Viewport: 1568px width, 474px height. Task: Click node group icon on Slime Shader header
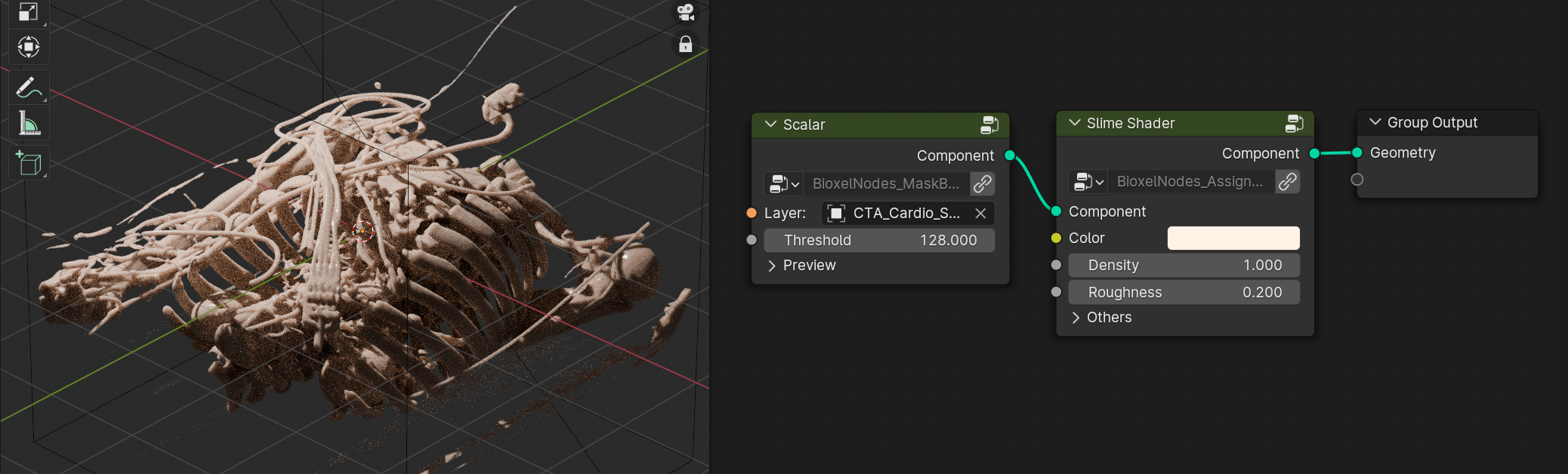click(1294, 123)
